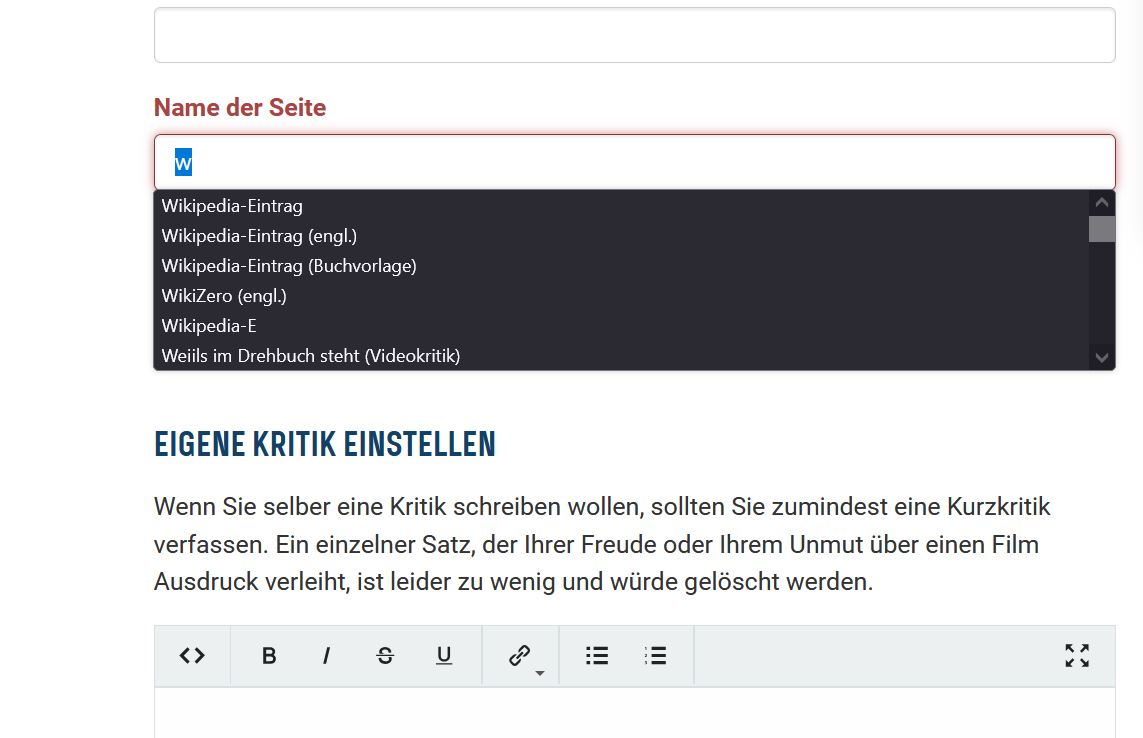Image resolution: width=1143 pixels, height=738 pixels.
Task: Choose the "Wikipedia-E" suggestion
Action: 621,325
